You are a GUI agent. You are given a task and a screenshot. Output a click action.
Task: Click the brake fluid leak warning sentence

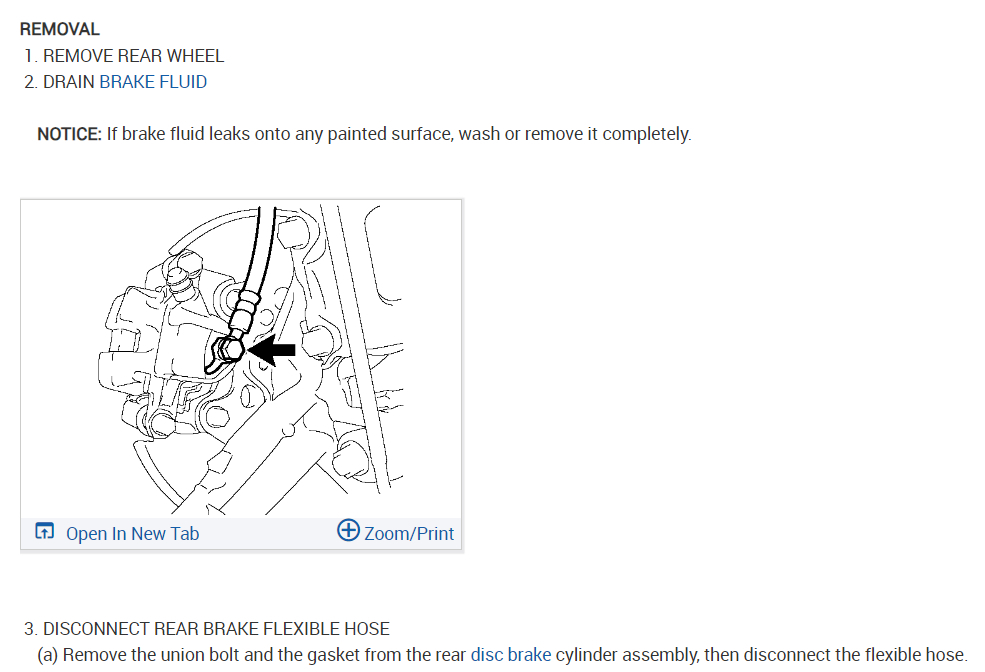[399, 134]
